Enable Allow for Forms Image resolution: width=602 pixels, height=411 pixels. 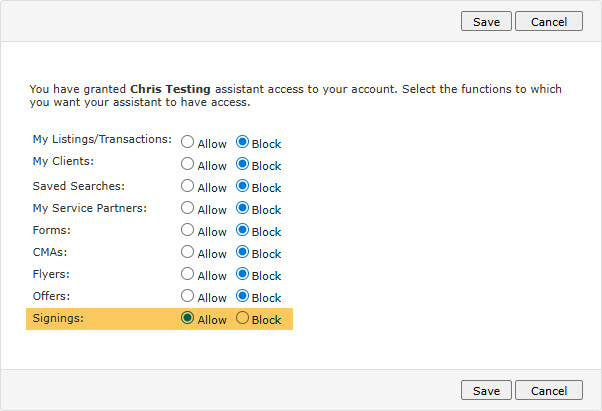188,231
